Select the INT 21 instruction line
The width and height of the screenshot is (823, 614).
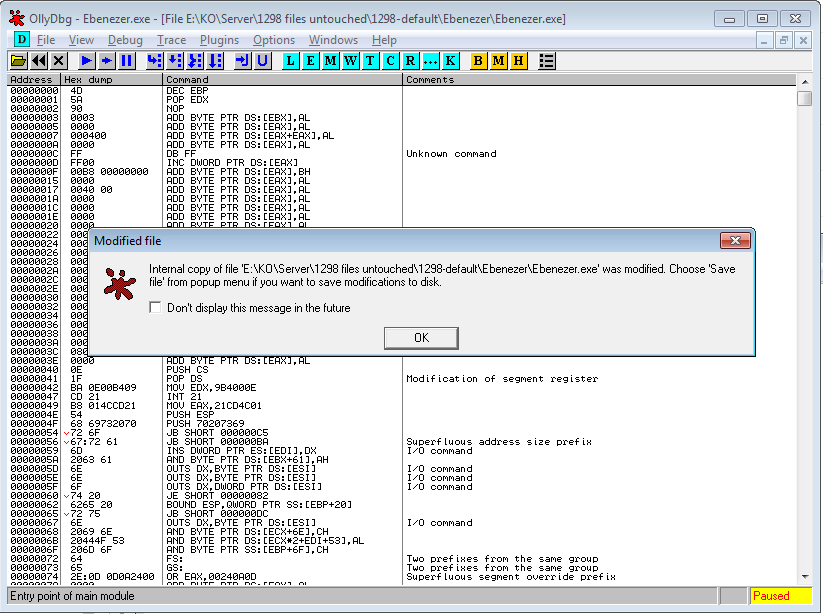click(x=184, y=396)
